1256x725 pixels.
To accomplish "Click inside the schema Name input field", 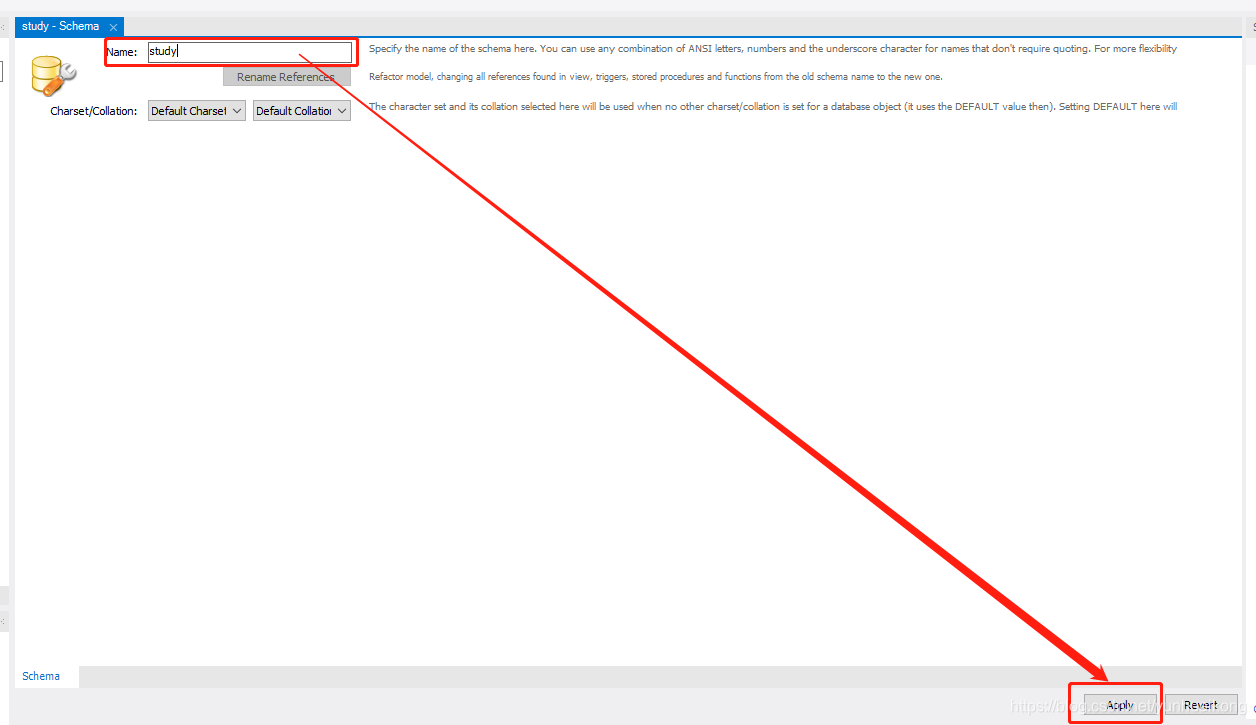I will 250,51.
